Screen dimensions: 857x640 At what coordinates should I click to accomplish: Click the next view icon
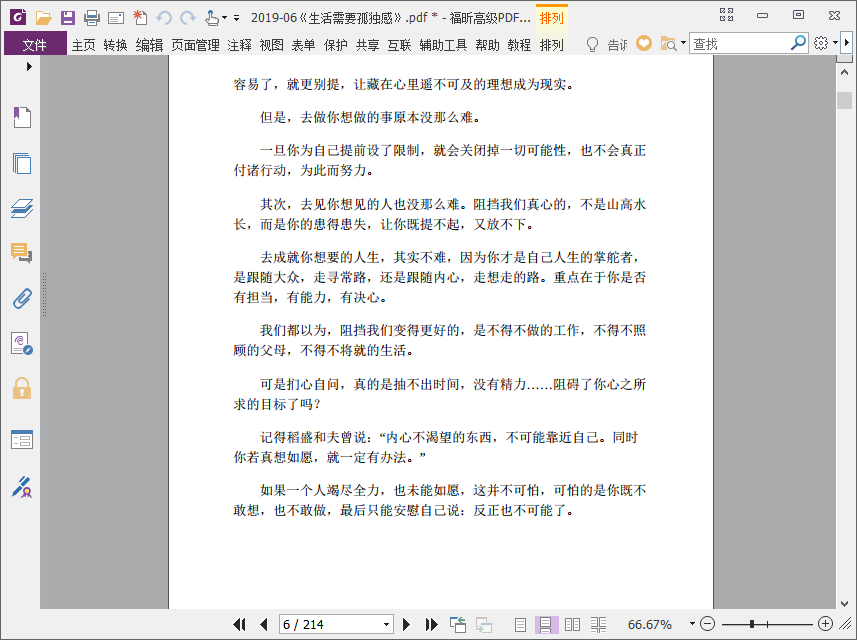point(484,624)
